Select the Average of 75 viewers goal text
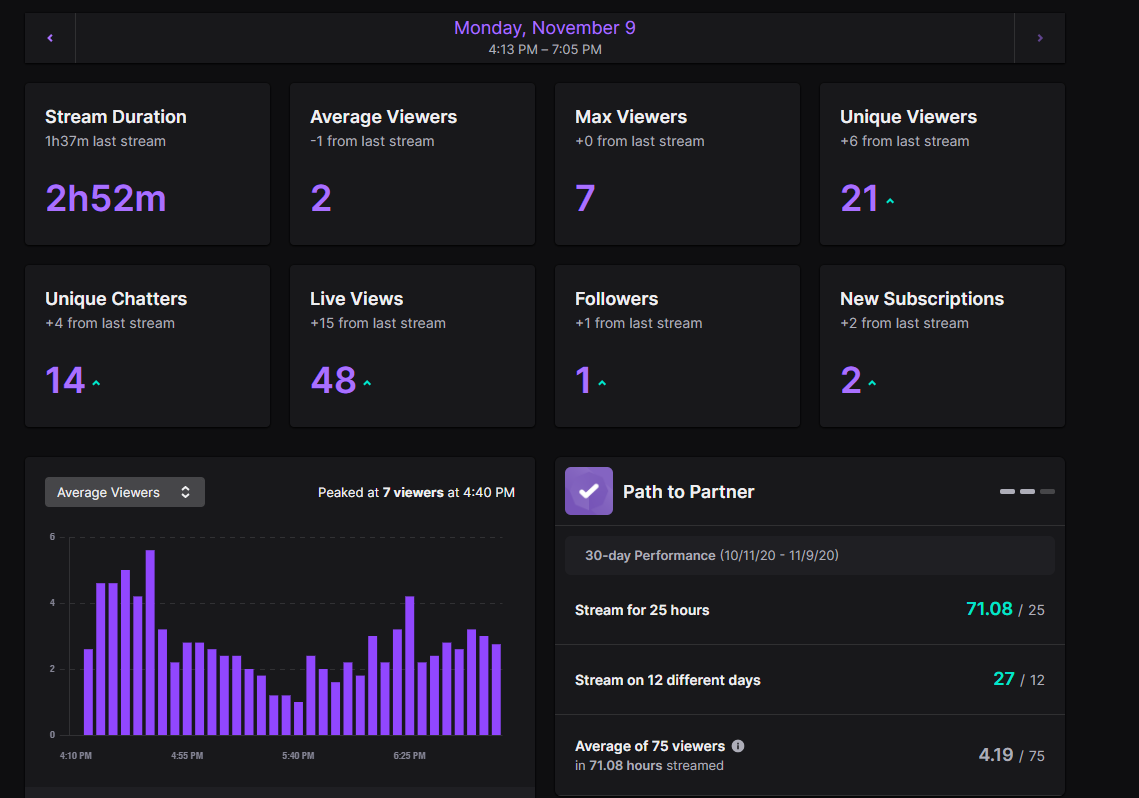 tap(650, 746)
